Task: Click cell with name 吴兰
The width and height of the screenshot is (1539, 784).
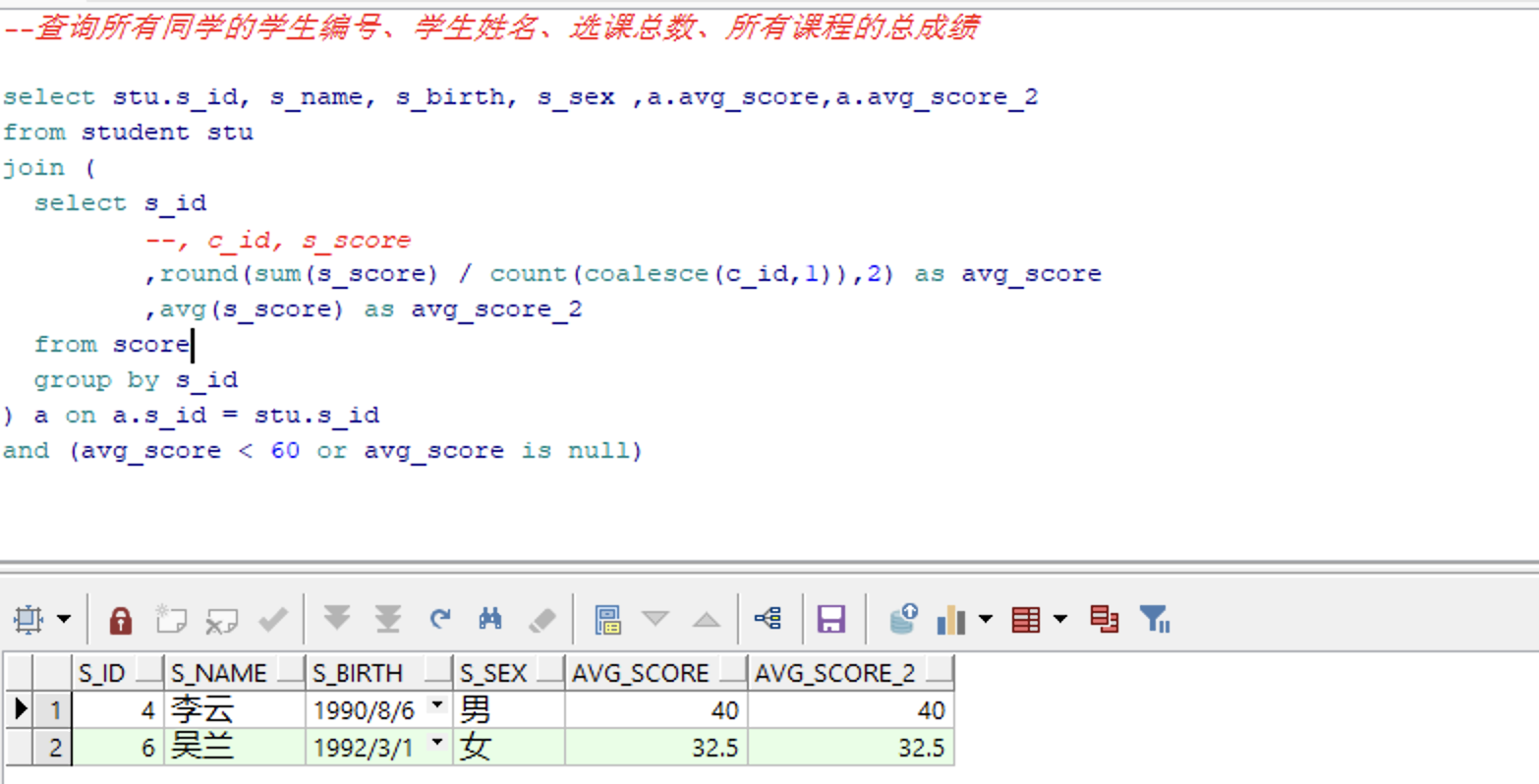Action: 235,747
